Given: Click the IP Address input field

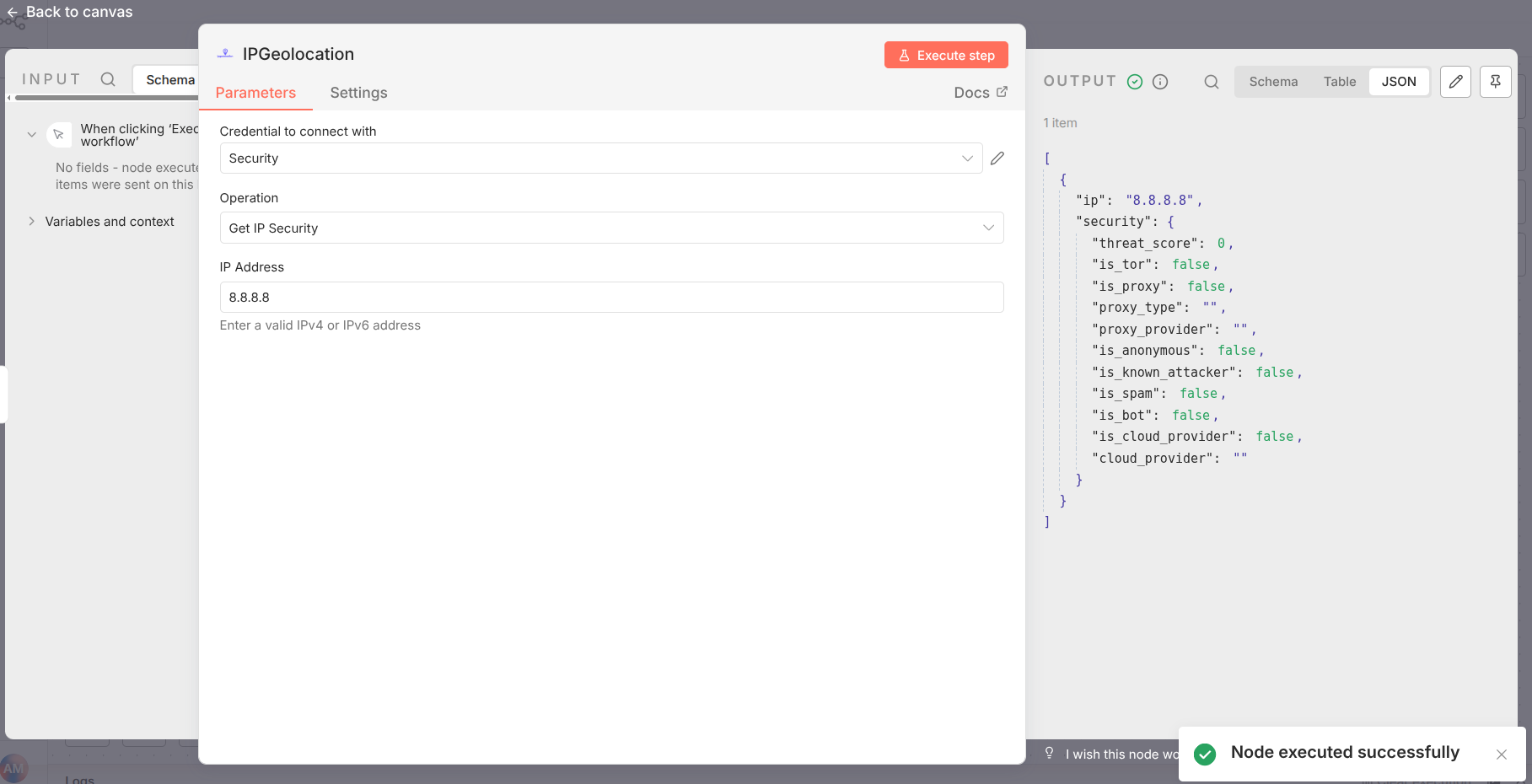Looking at the screenshot, I should pyautogui.click(x=611, y=298).
